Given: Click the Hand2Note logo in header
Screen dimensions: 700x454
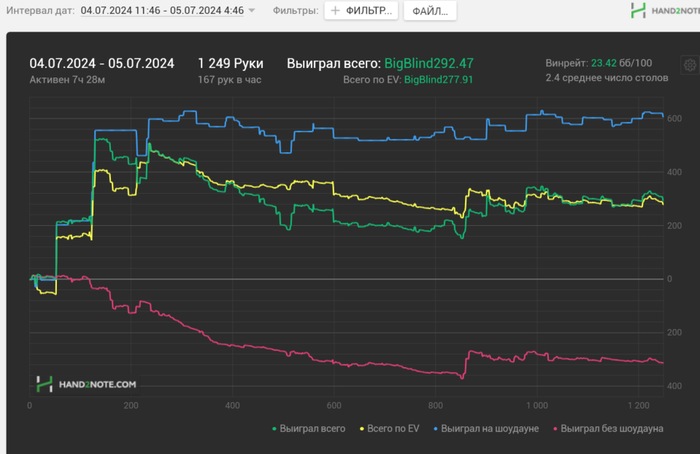Looking at the screenshot, I should (665, 10).
